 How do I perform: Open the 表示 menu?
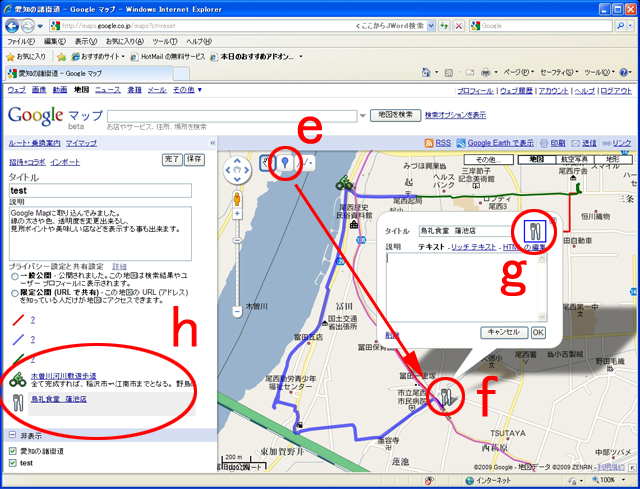pyautogui.click(x=86, y=42)
